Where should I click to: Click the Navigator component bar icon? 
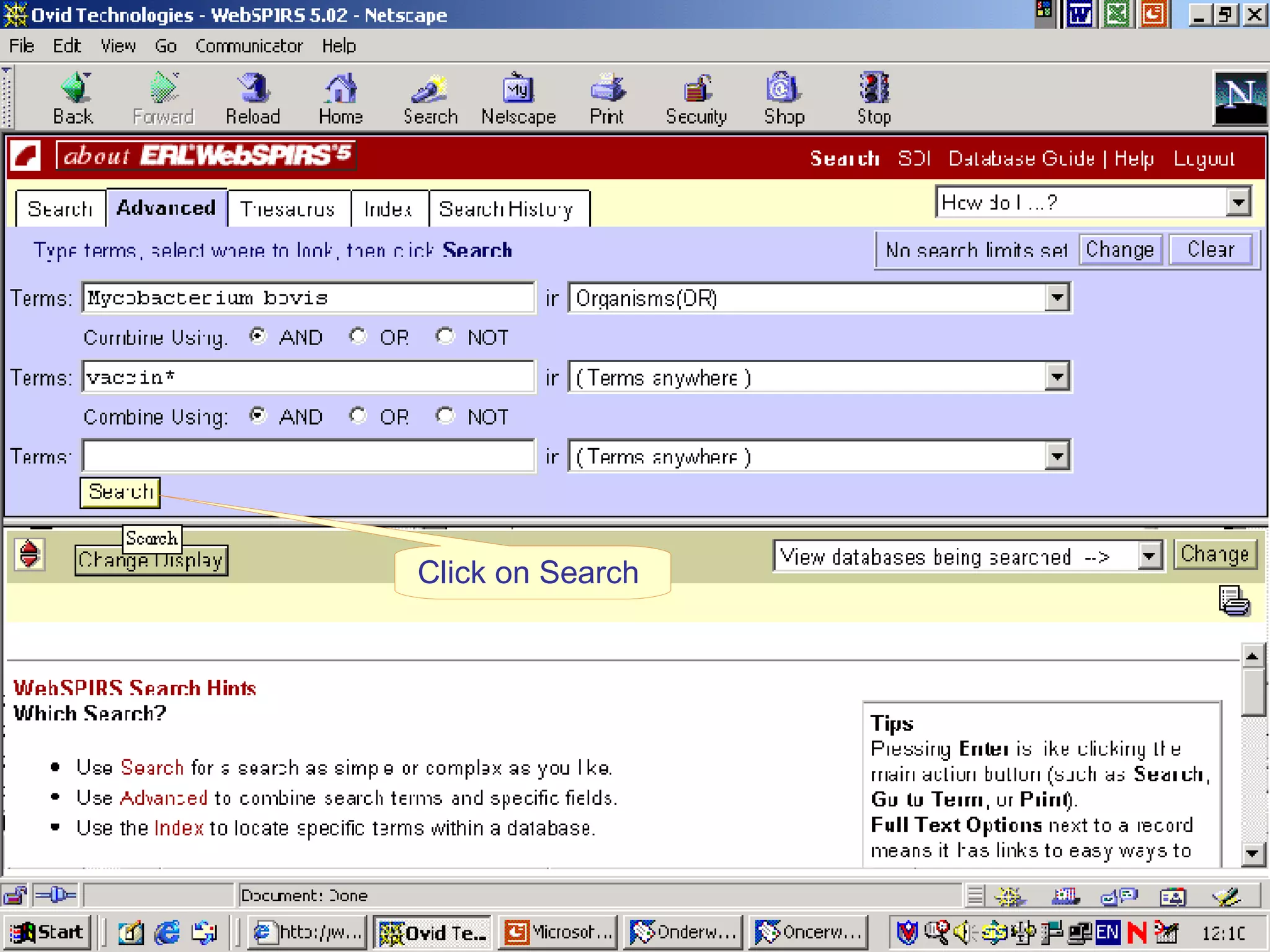pos(1010,896)
